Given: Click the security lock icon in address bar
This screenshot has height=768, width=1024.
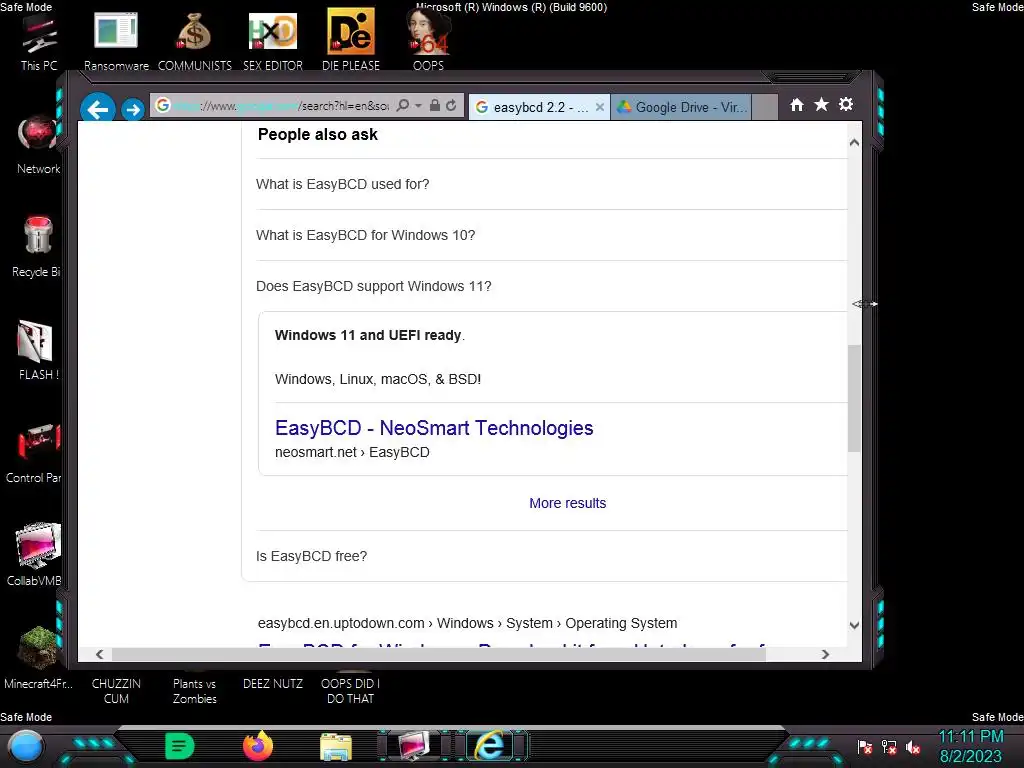Looking at the screenshot, I should click(434, 105).
